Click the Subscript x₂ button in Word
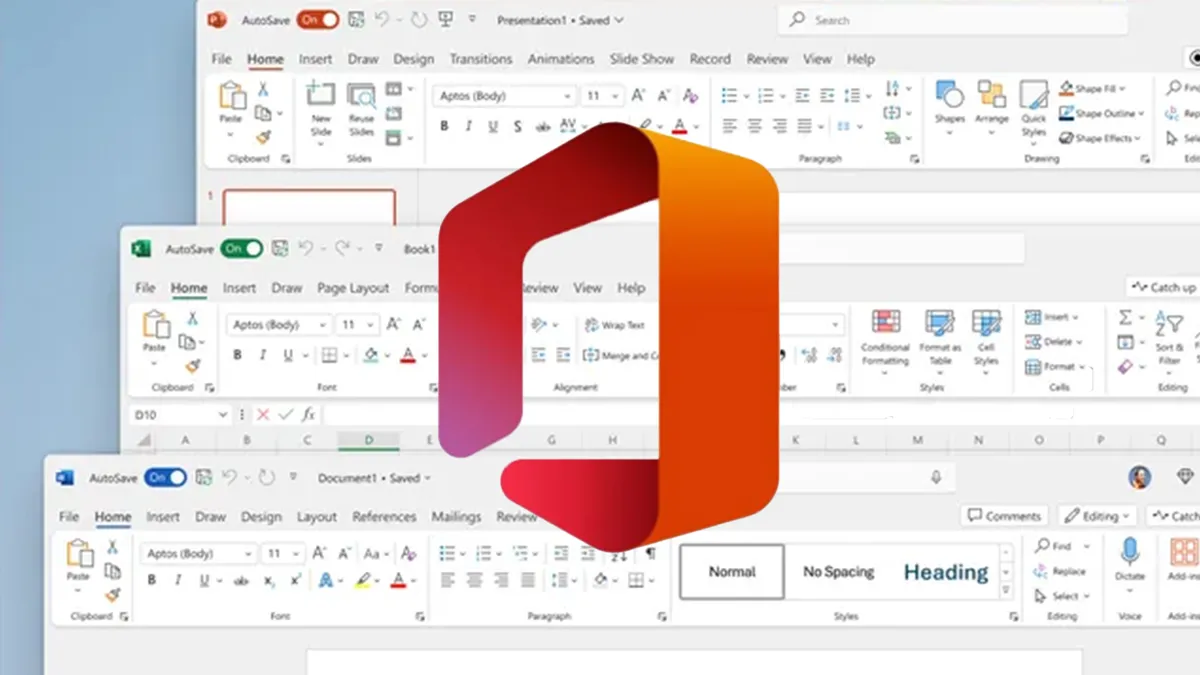The height and width of the screenshot is (675, 1200). click(270, 581)
